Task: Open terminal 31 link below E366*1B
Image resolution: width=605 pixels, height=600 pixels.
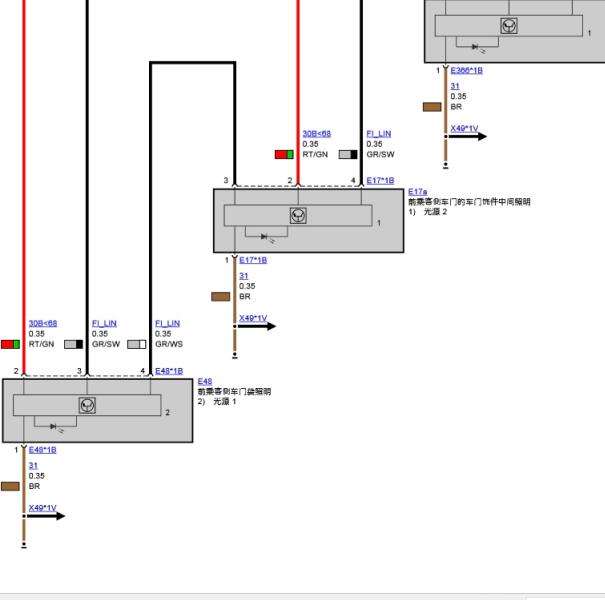Action: (455, 86)
